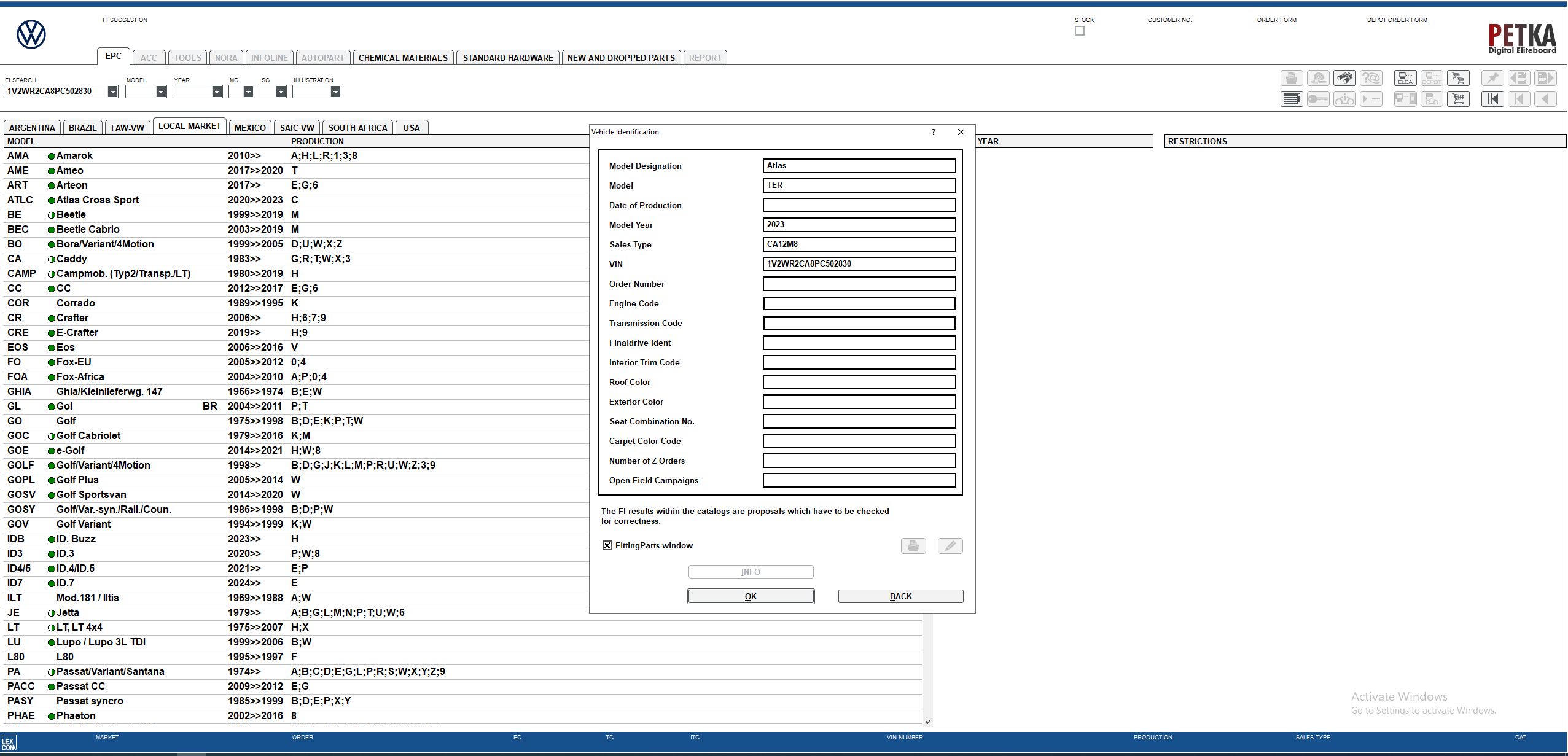Click the key icon in toolbar
Screen dimensions: 1568x756
coord(1318,99)
